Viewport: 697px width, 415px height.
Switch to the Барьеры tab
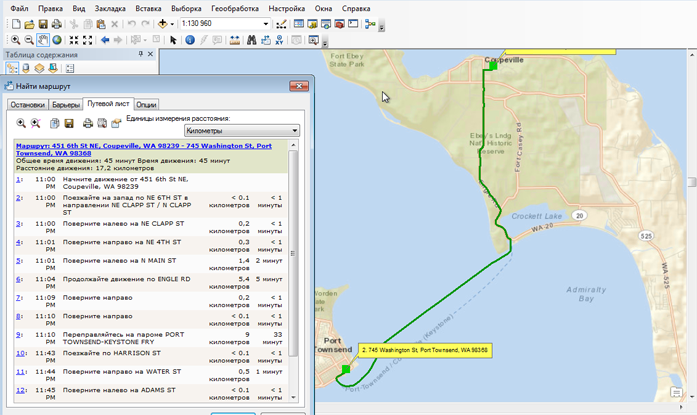pos(66,104)
